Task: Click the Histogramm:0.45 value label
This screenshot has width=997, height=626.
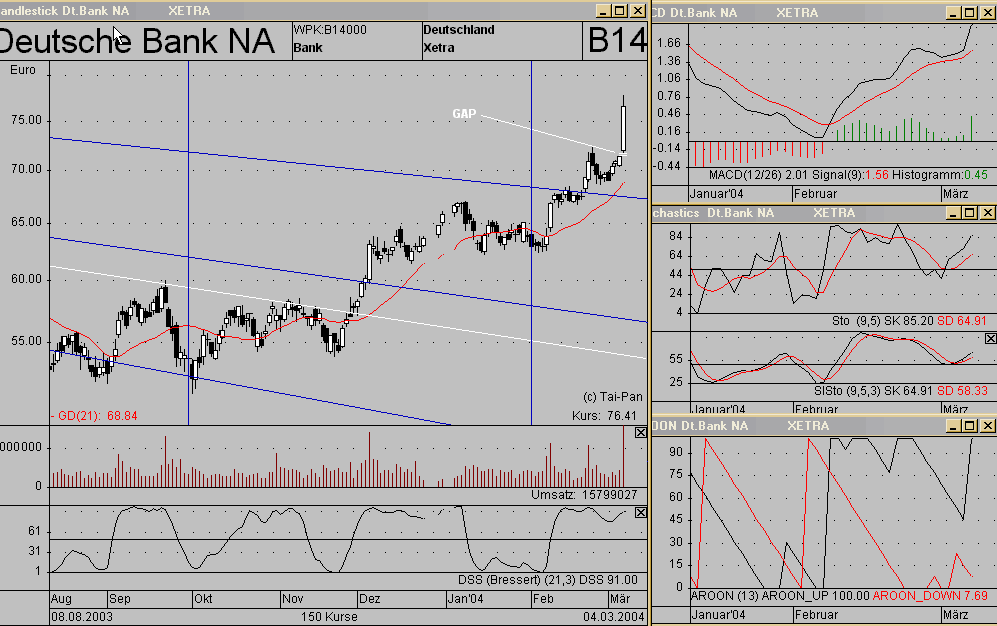Action: tap(940, 175)
